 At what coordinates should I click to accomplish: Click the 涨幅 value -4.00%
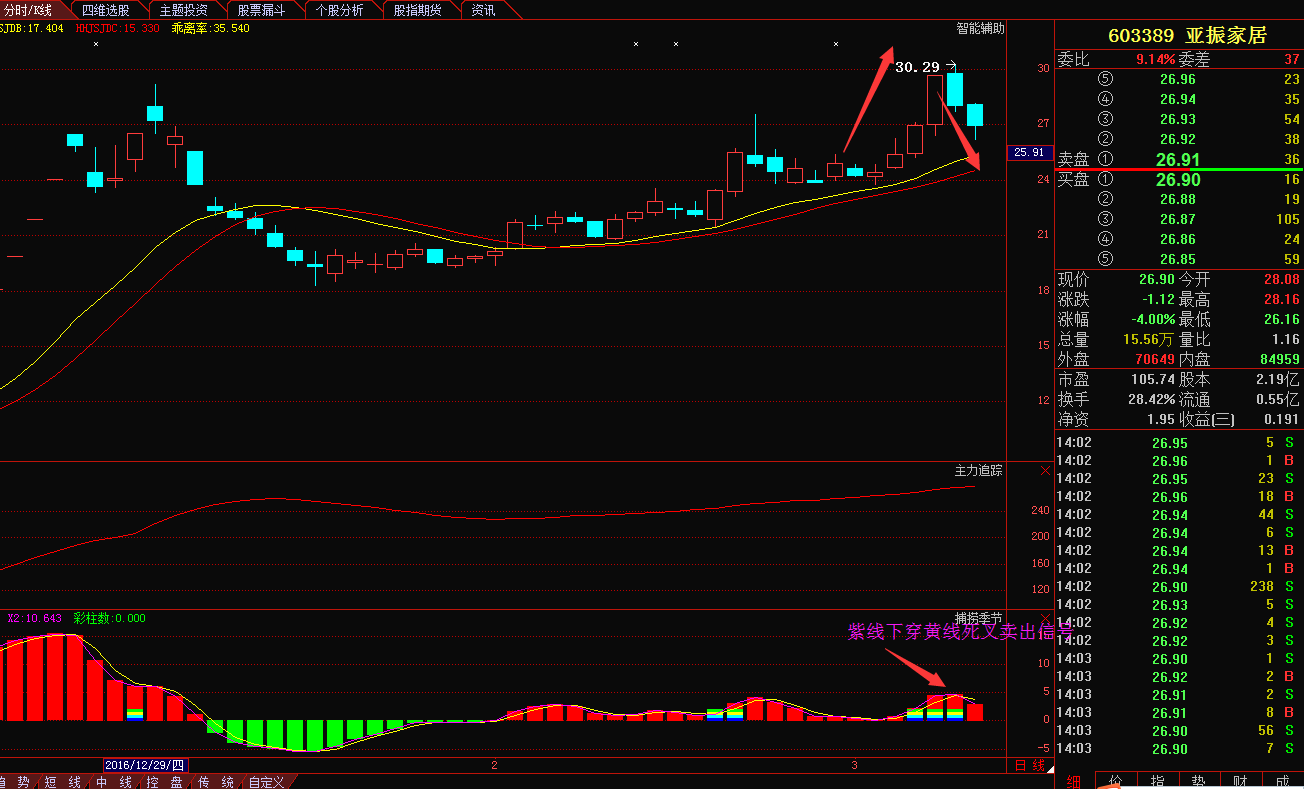(x=1153, y=319)
